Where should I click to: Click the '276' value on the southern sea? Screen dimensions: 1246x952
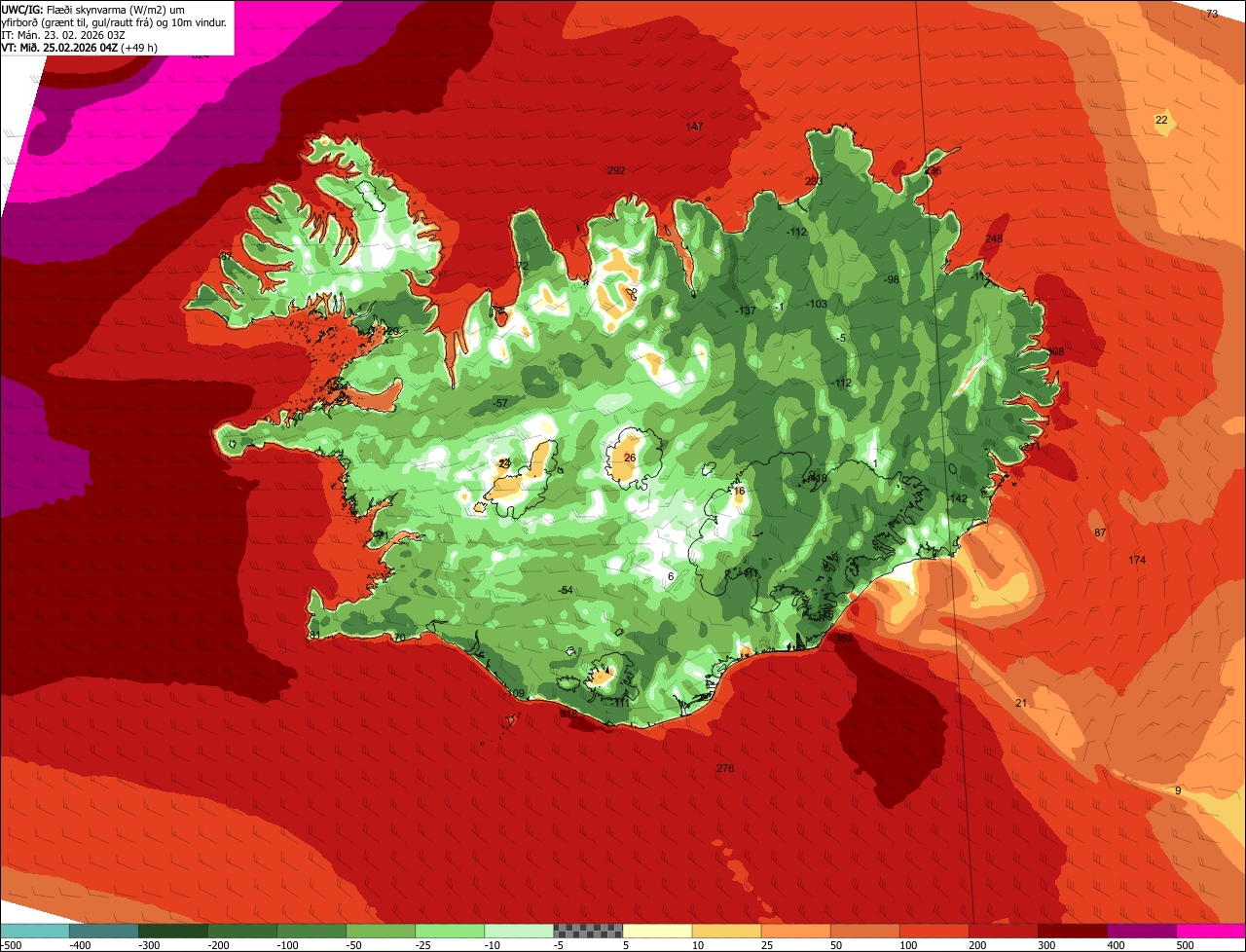(x=725, y=769)
